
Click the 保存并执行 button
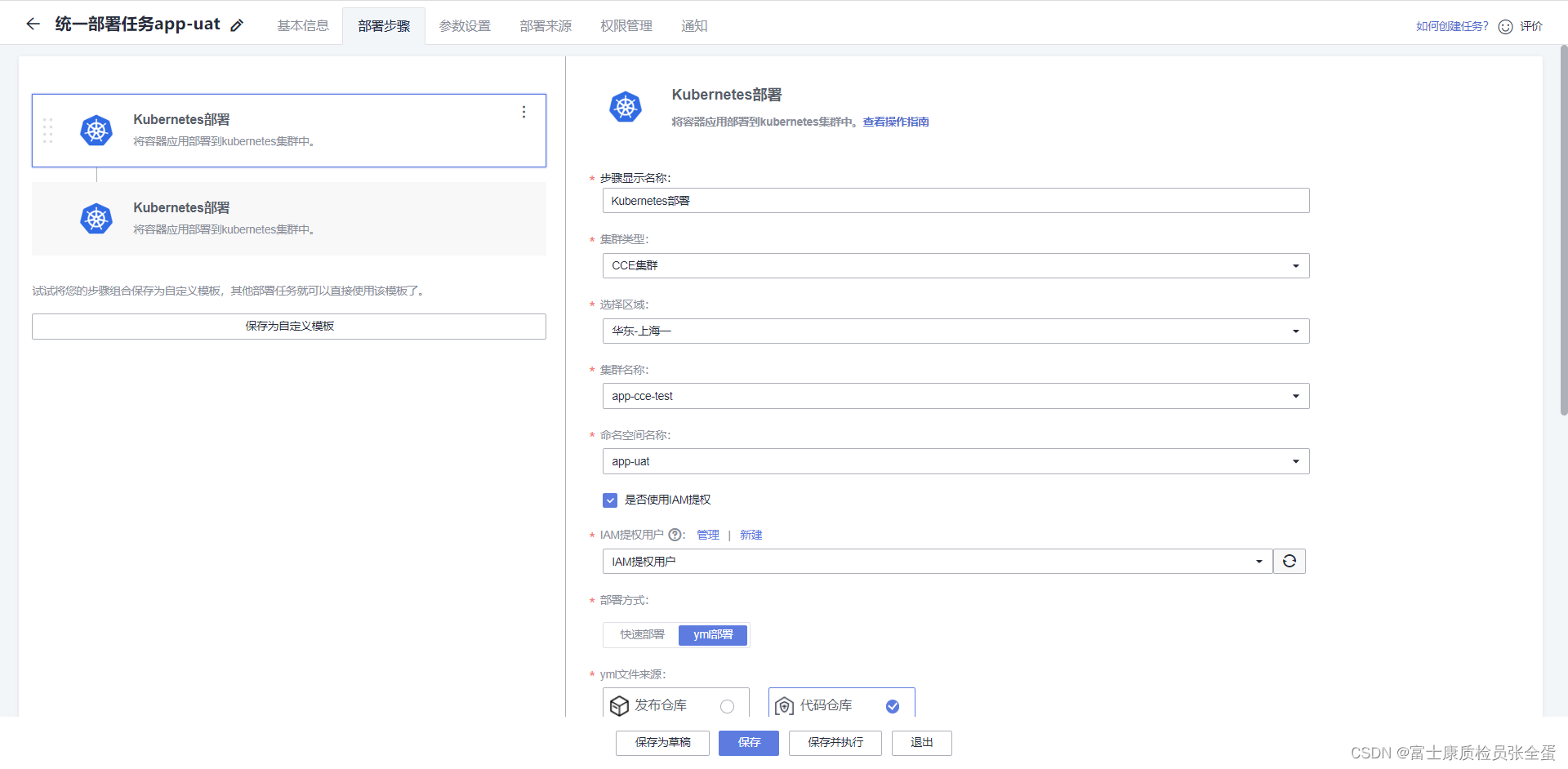point(835,743)
